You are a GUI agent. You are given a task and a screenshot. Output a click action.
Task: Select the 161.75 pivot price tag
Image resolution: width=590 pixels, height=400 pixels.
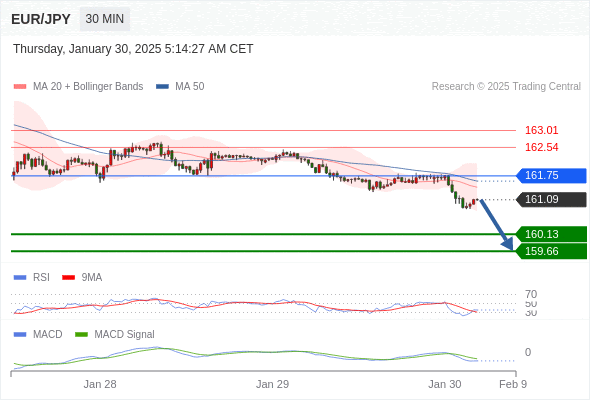click(x=551, y=176)
